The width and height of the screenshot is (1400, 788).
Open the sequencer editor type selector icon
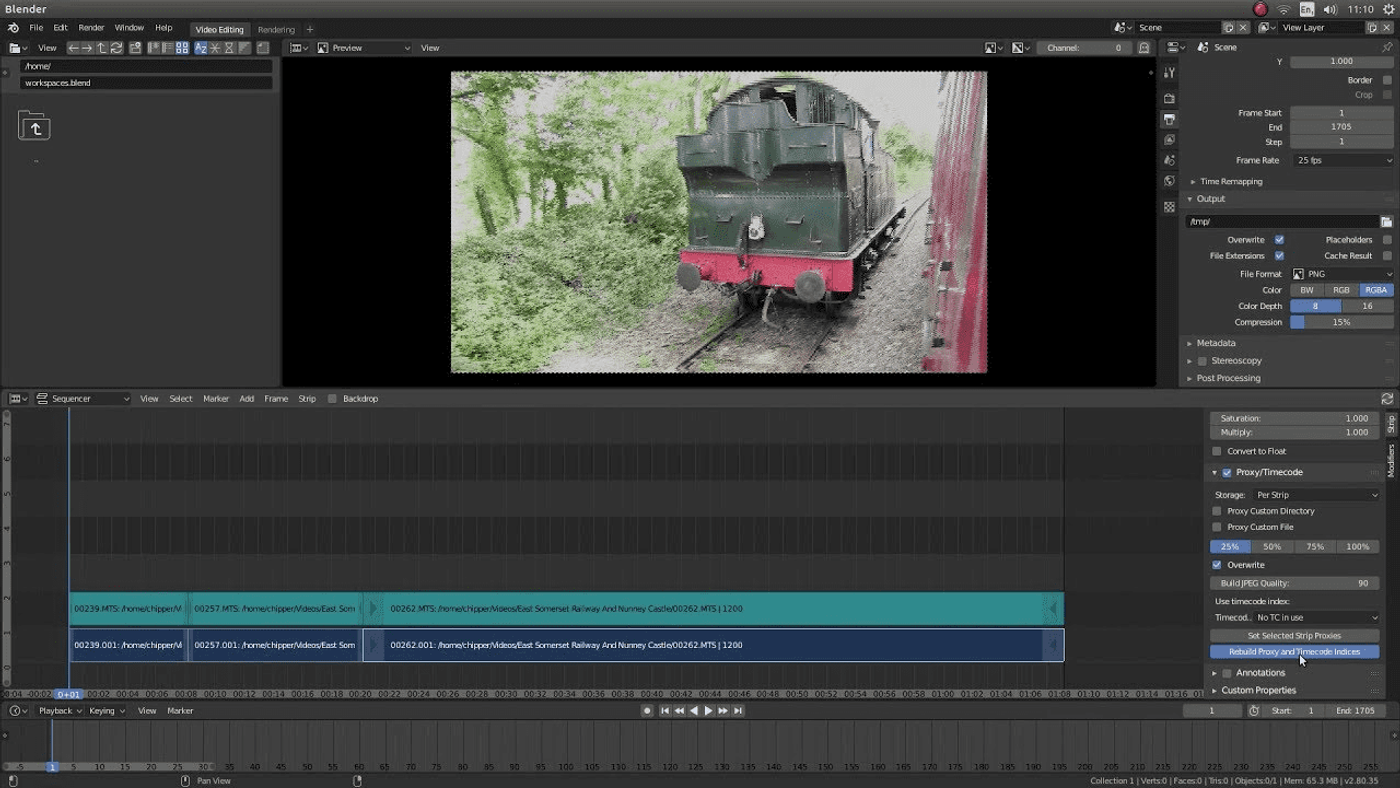click(17, 398)
